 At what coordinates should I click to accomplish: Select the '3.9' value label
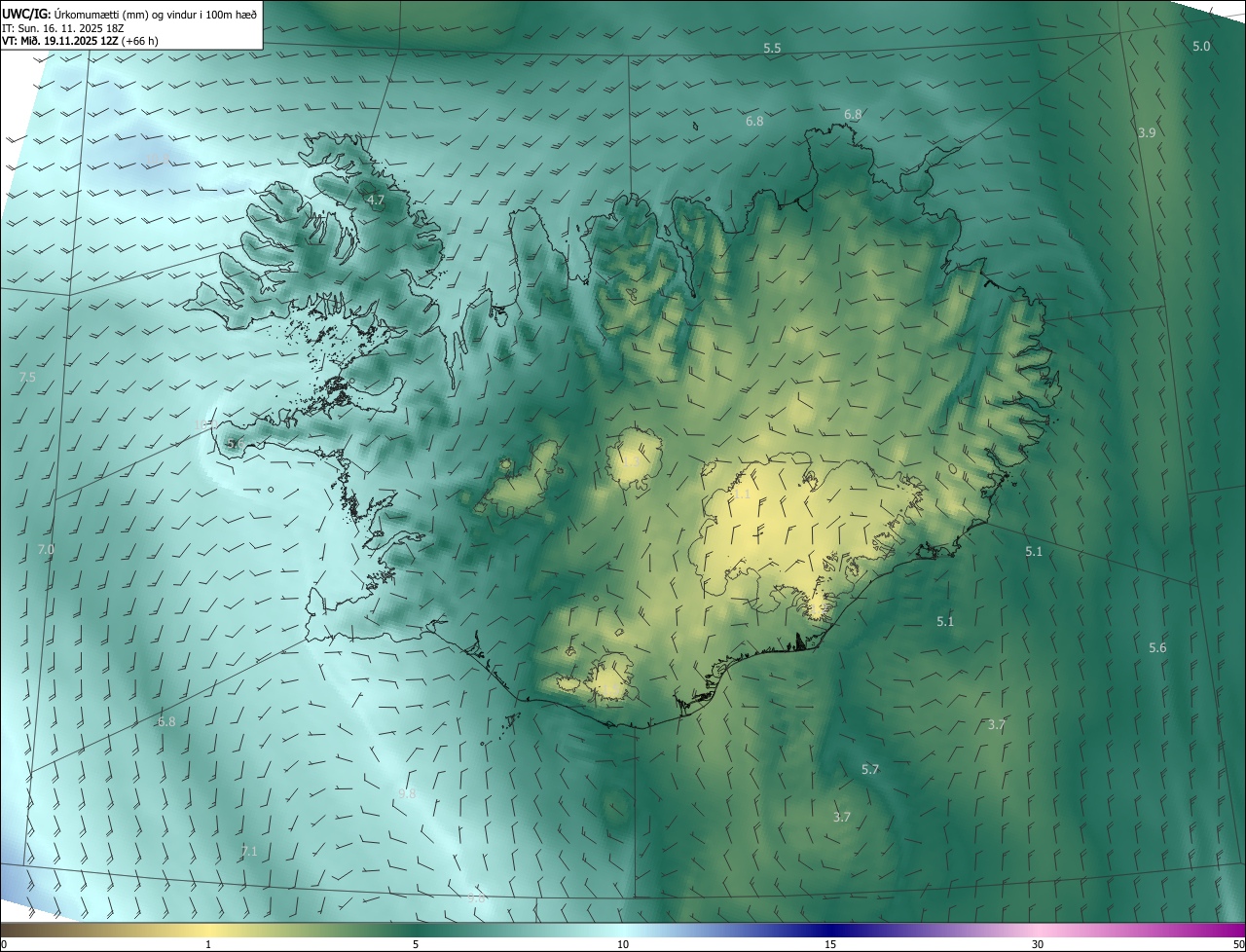click(1147, 132)
